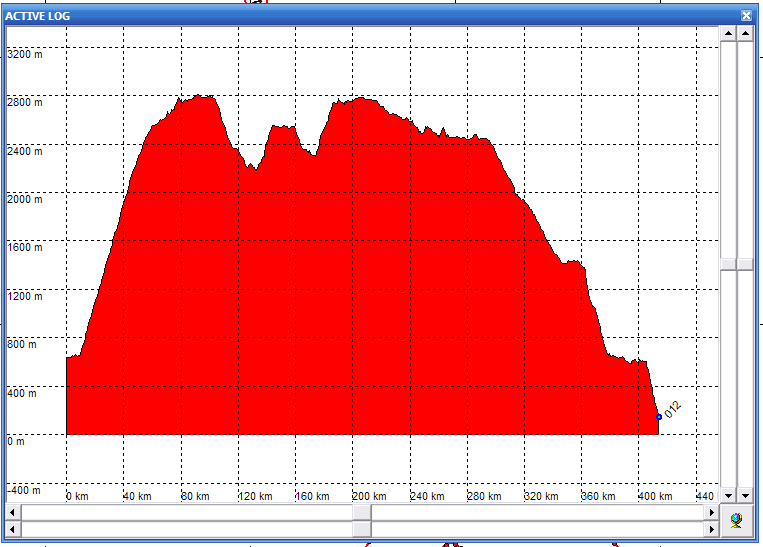Select the left vertical scrollbar thumb

point(728,264)
